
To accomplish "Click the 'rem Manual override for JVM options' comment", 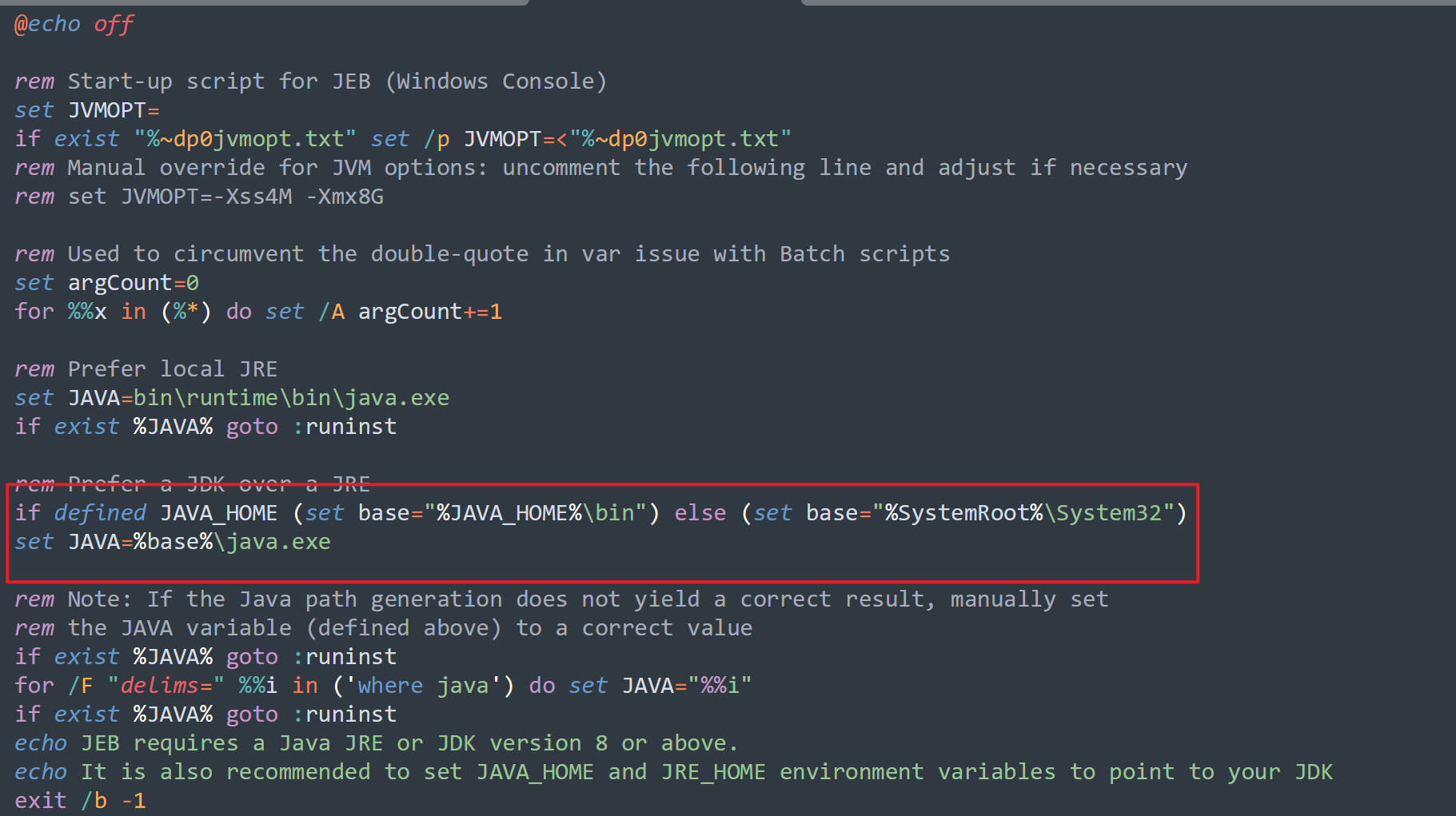I will click(601, 168).
